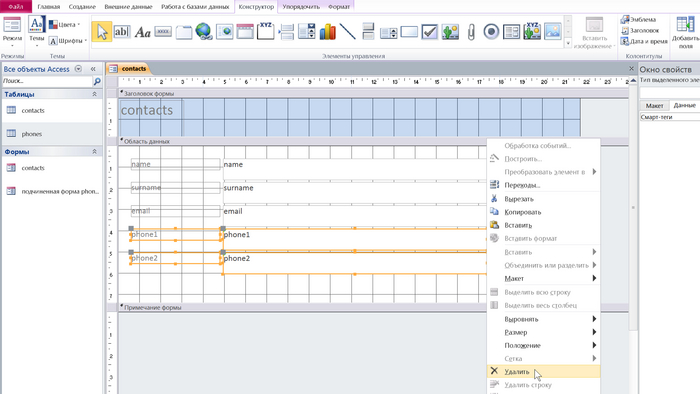700x394 pixels.
Task: Open the All Access Objects filter dropdown
Action: click(x=78, y=69)
